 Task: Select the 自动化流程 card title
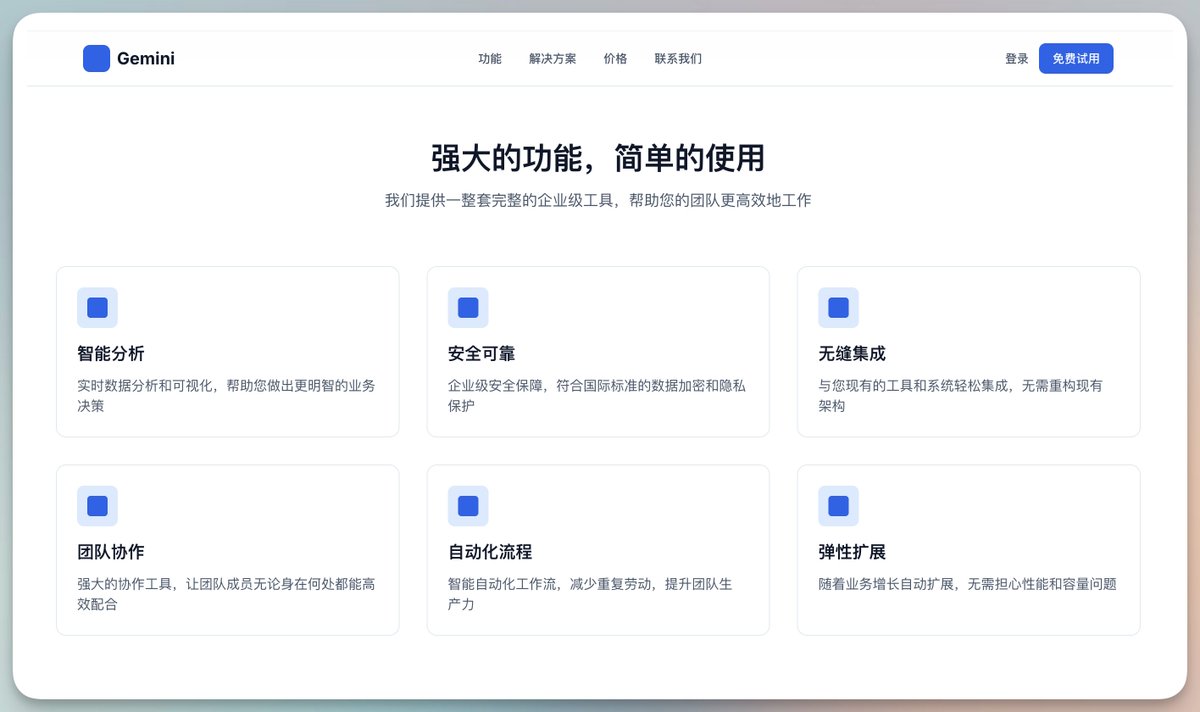pos(490,552)
